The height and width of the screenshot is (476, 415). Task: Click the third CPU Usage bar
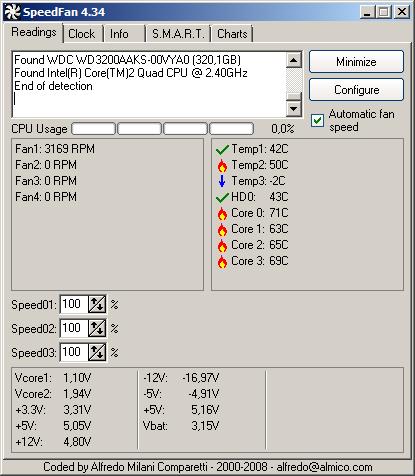pyautogui.click(x=186, y=129)
